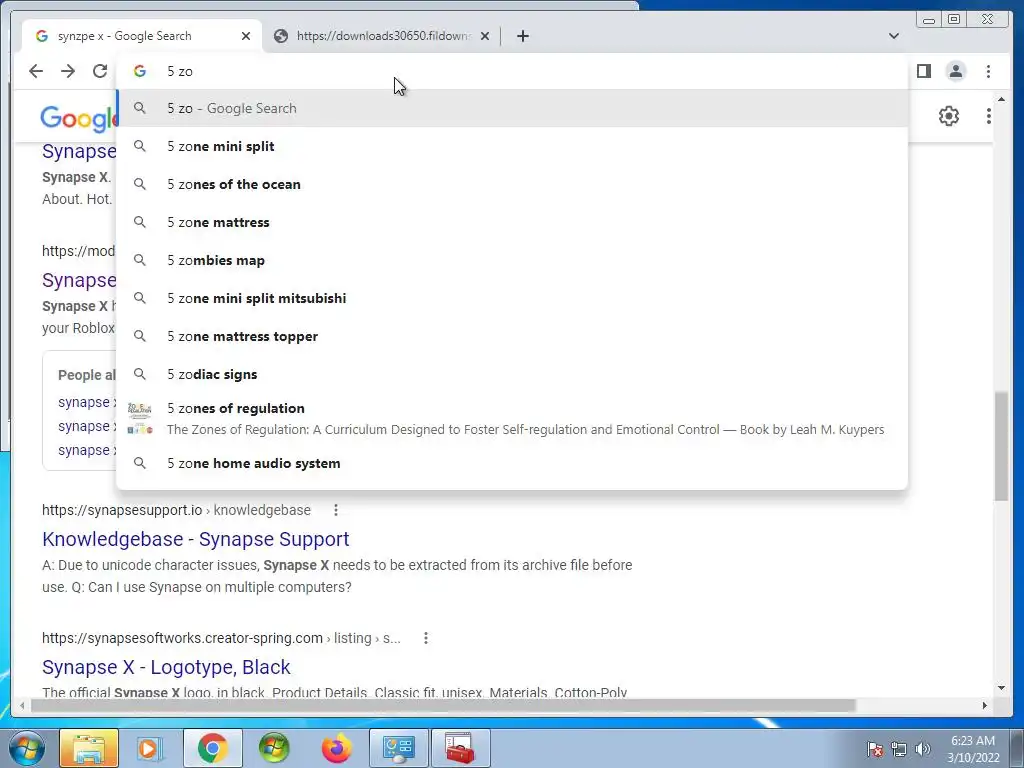Click the synapsesoftworks.creator-spring.com URL text
This screenshot has width=1024, height=768.
pyautogui.click(x=221, y=638)
